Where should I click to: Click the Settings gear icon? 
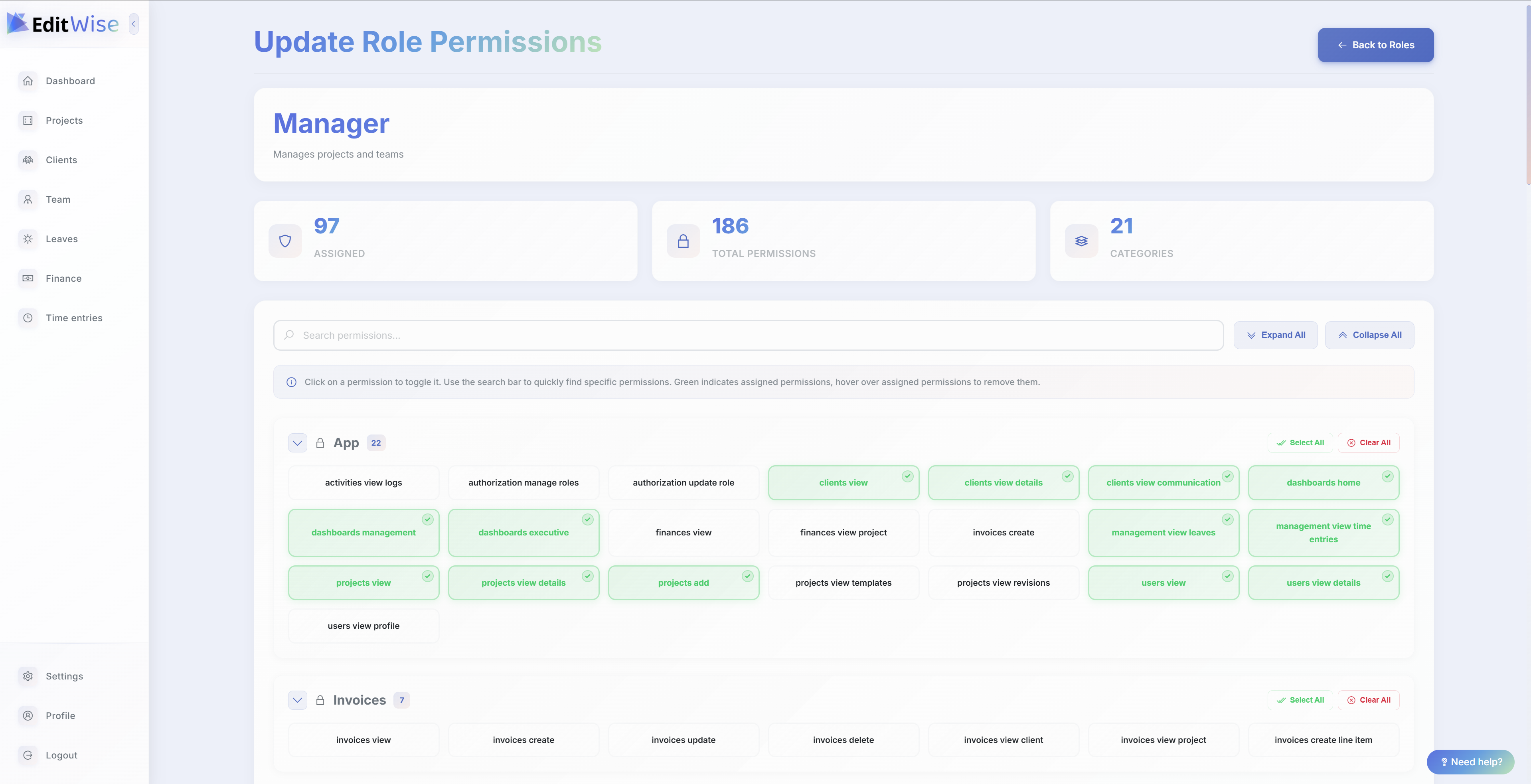pyautogui.click(x=28, y=676)
